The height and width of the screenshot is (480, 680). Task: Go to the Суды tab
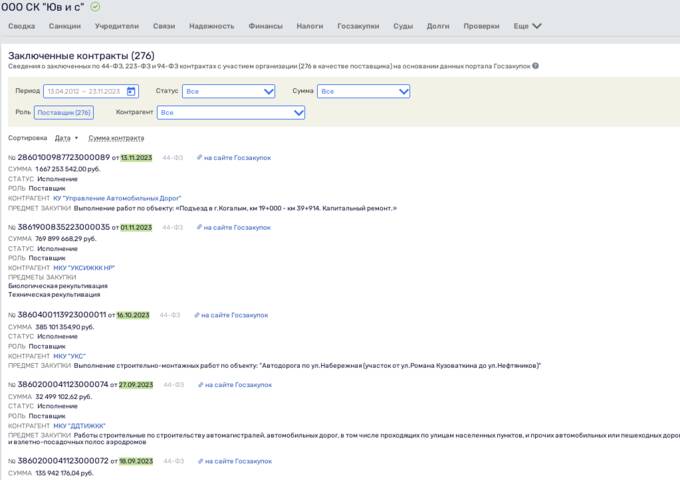403,26
